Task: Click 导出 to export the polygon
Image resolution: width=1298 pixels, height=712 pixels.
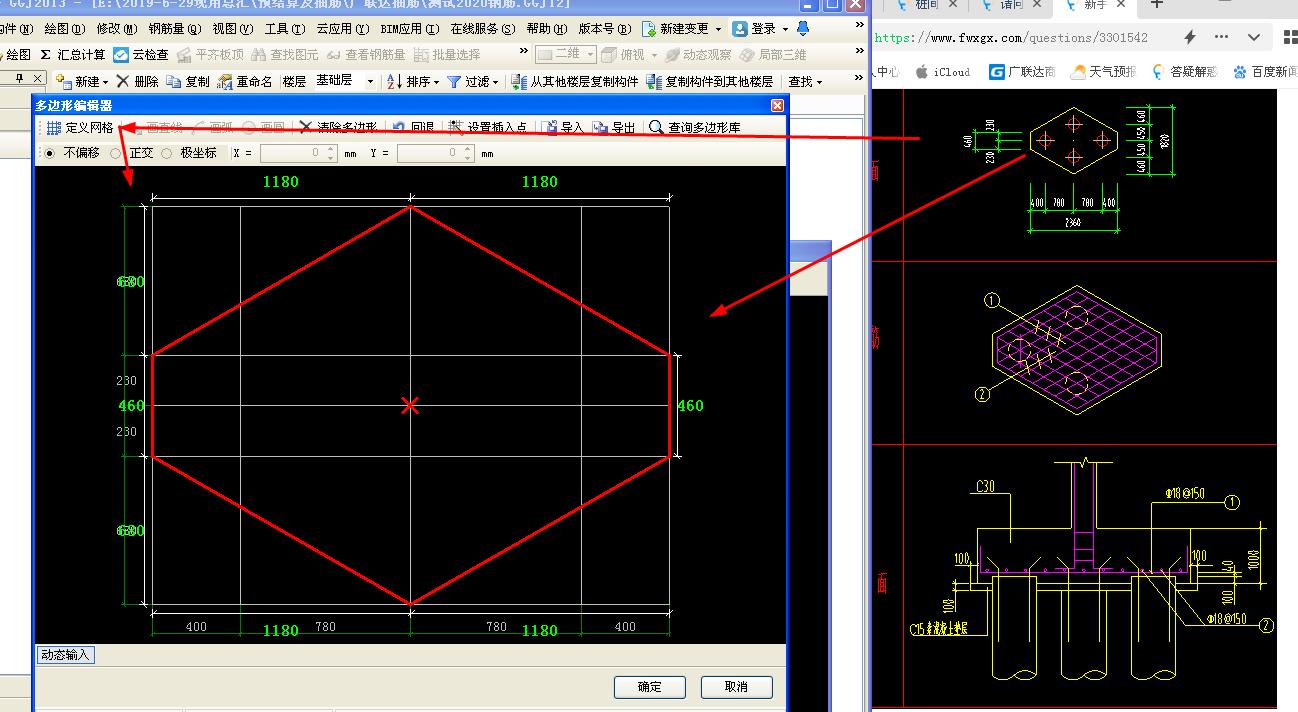Action: tap(614, 128)
